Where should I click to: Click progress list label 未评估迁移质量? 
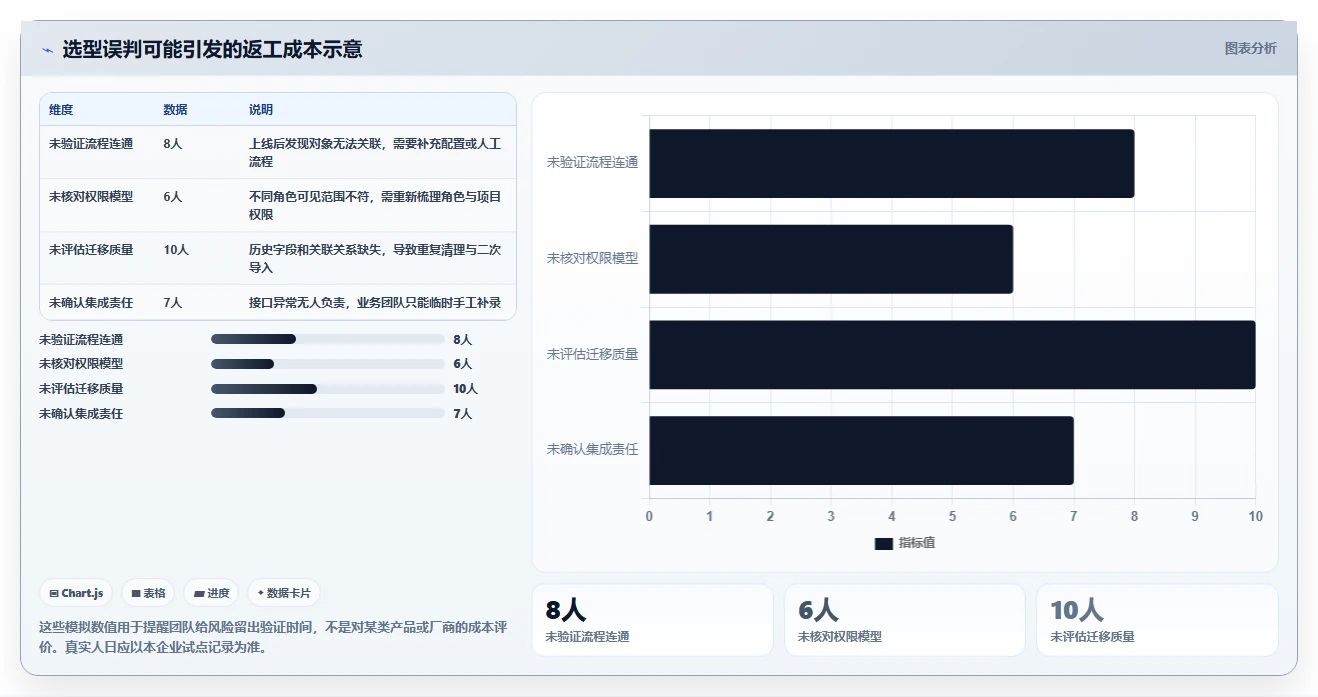coord(81,389)
